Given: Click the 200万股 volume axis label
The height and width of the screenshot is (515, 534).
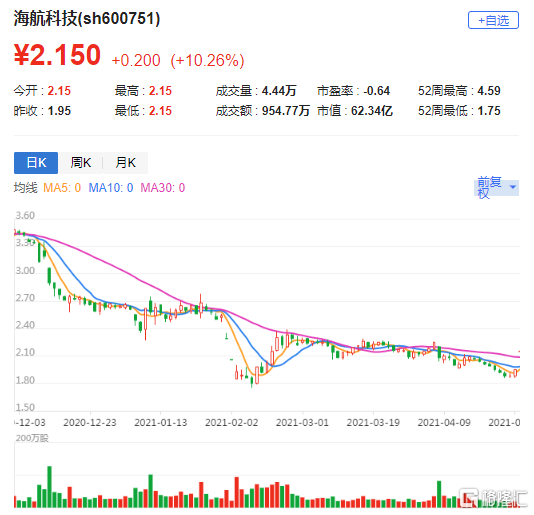Looking at the screenshot, I should coord(32,438).
